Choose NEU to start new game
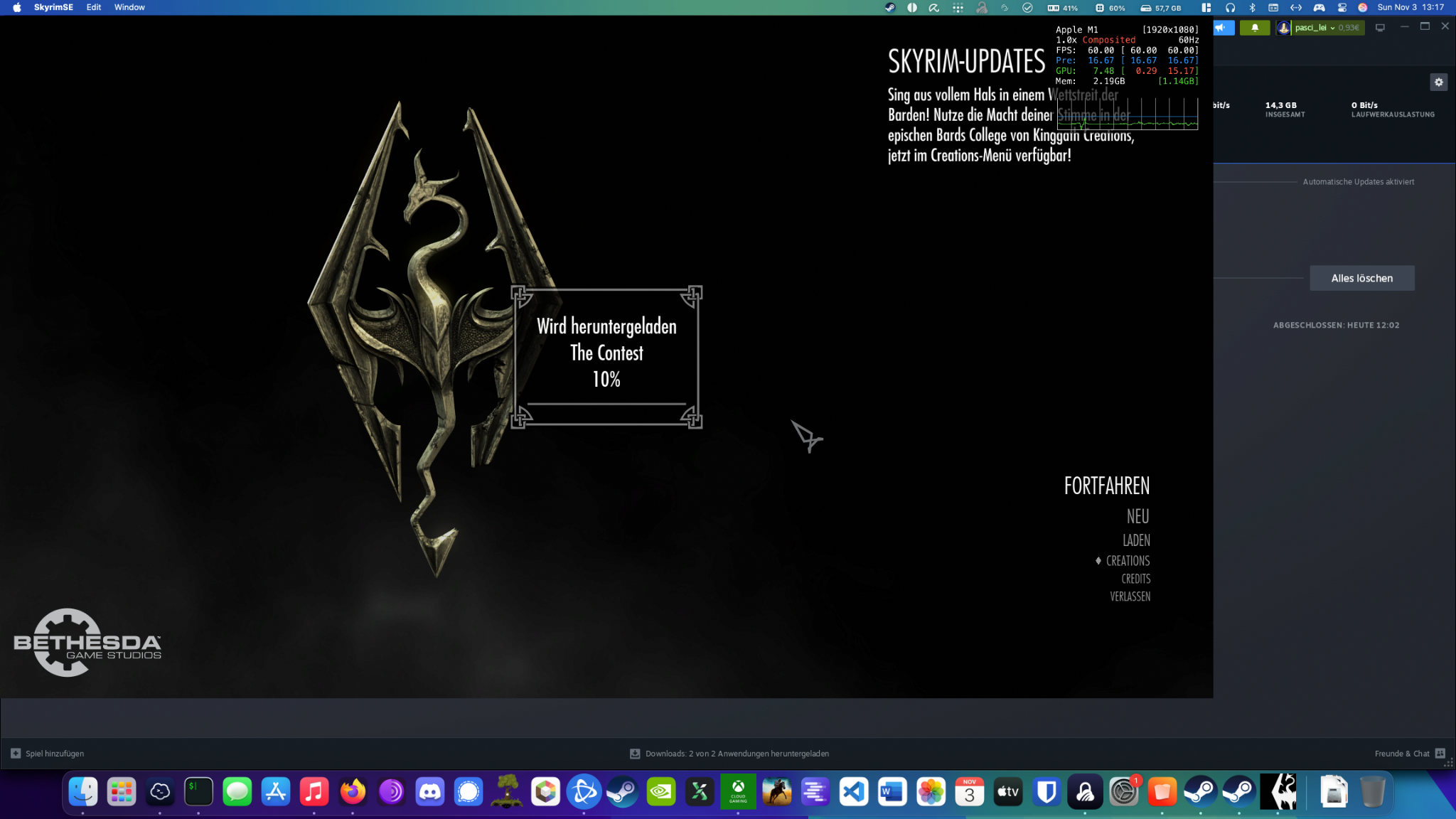The width and height of the screenshot is (1456, 819). [1137, 516]
